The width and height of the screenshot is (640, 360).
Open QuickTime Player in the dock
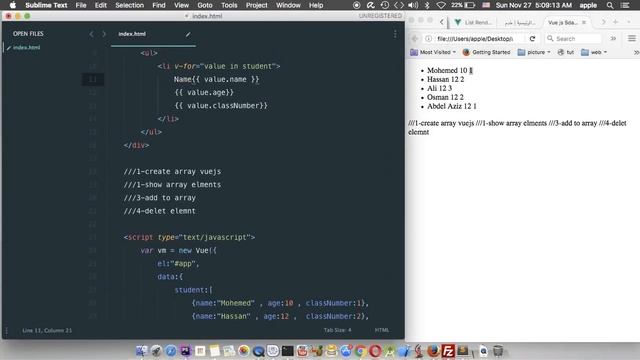(x=258, y=351)
